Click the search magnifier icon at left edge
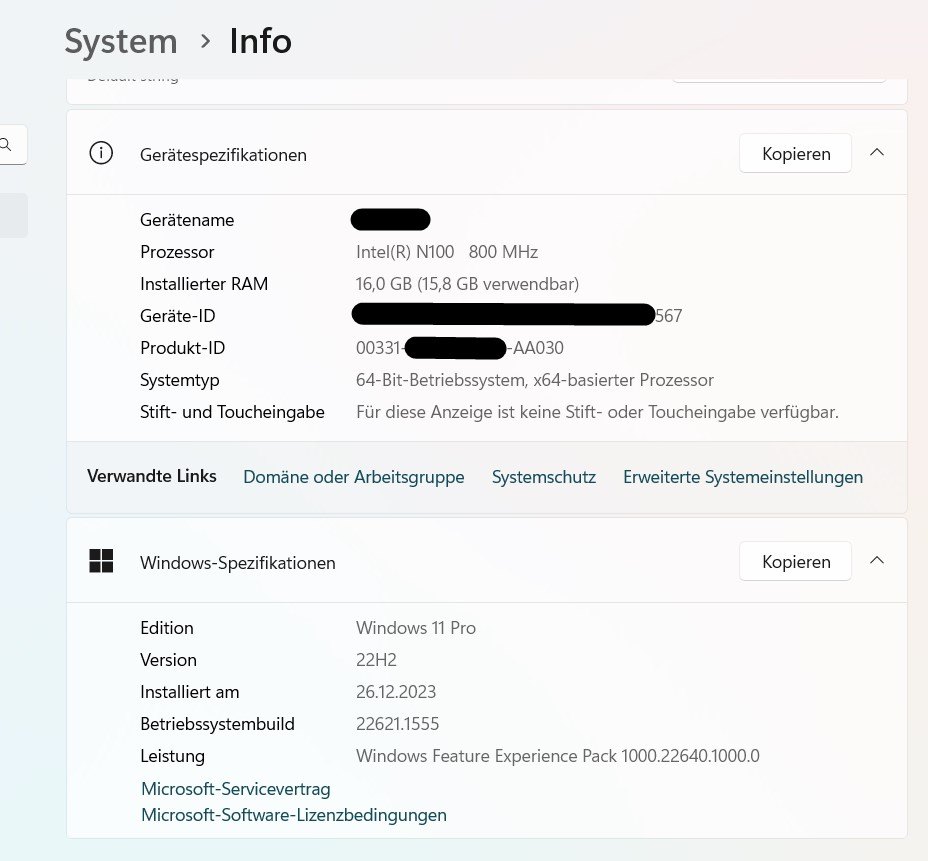Screen dimensions: 928x861 click(5, 144)
